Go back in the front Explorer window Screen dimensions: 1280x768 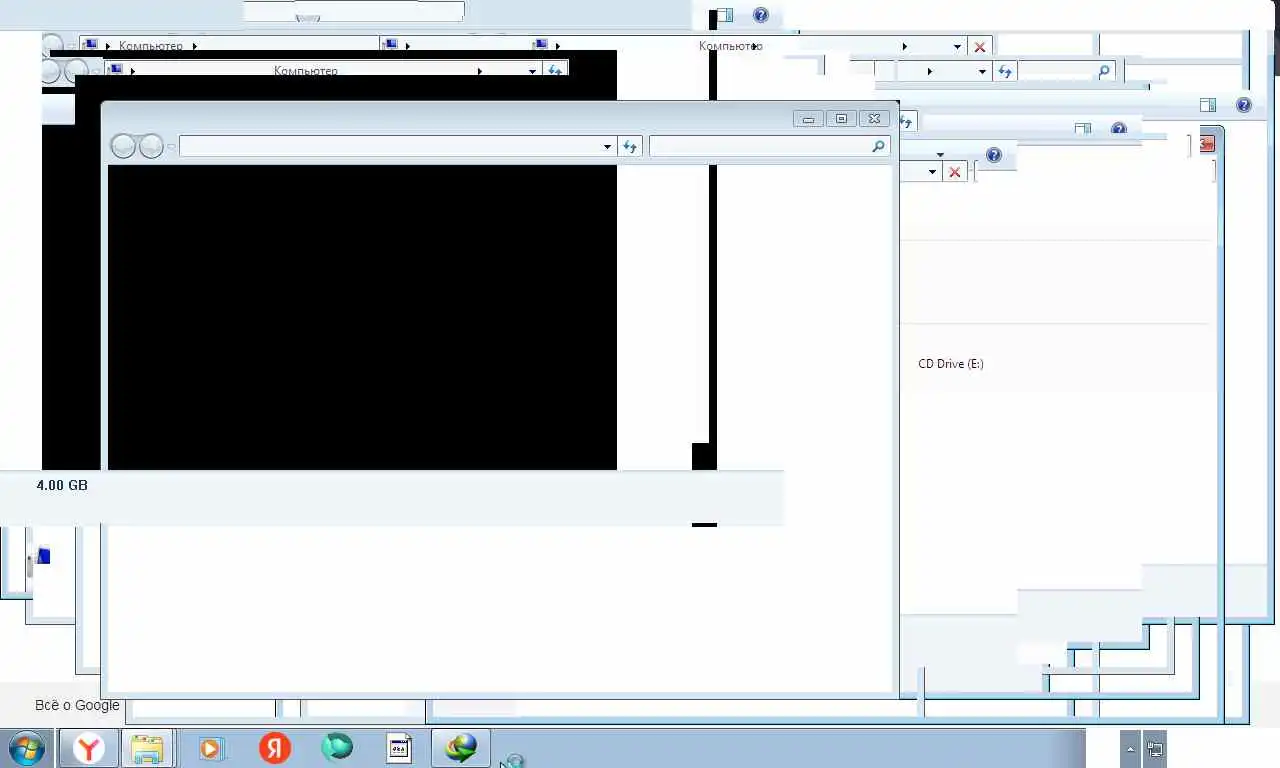(x=123, y=147)
